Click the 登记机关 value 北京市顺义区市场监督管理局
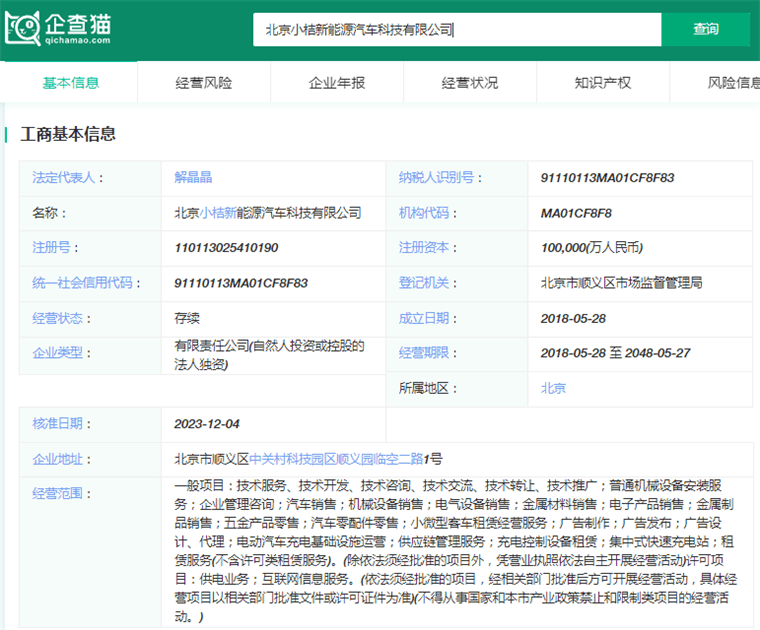The image size is (760, 630). coord(621,283)
